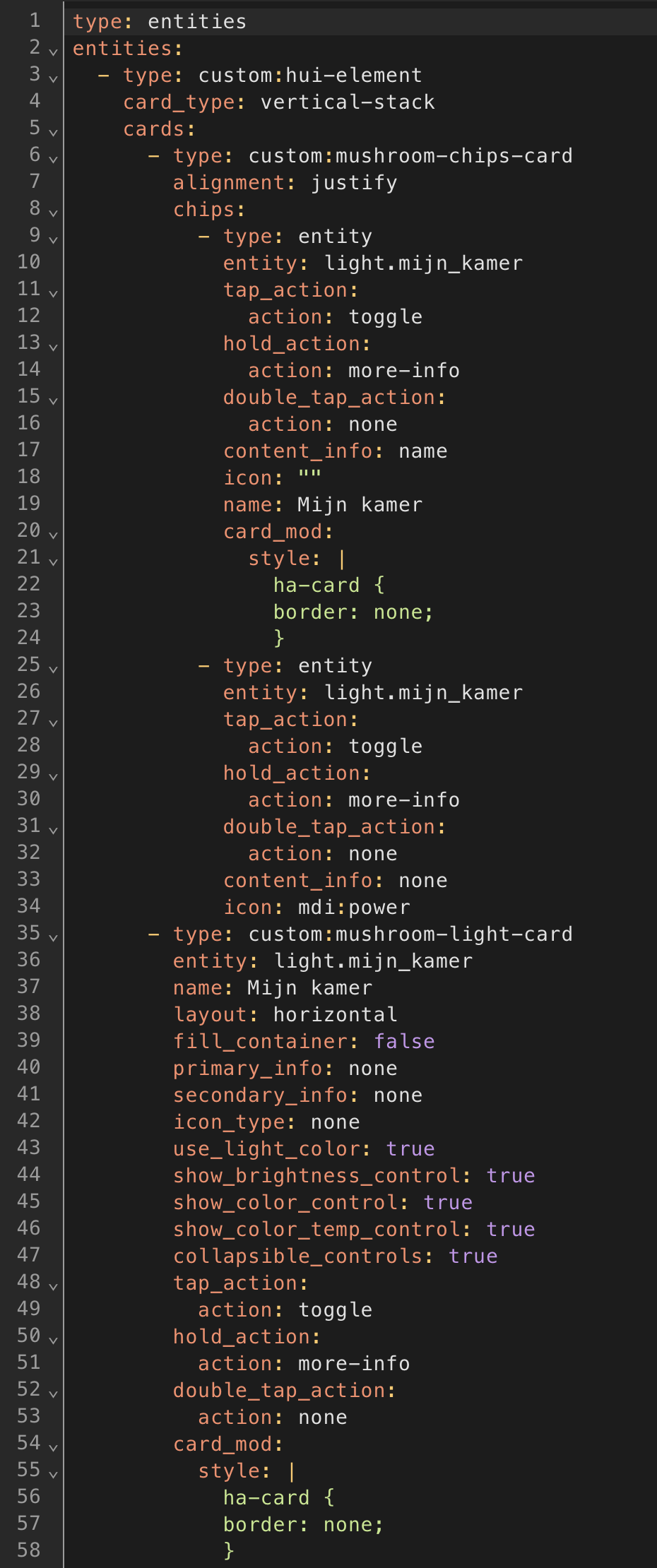Fold the custom:hui-element item at line 3

(53, 78)
